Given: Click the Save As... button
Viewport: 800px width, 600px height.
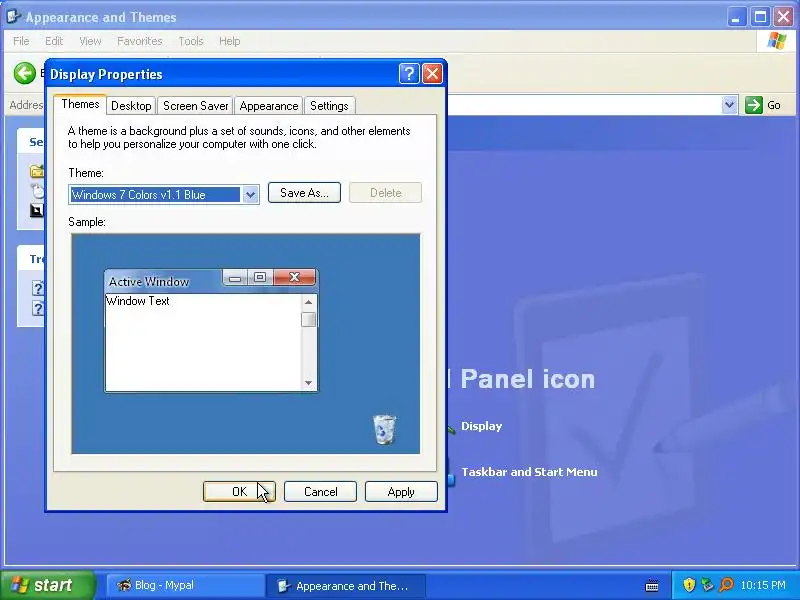Looking at the screenshot, I should (304, 193).
